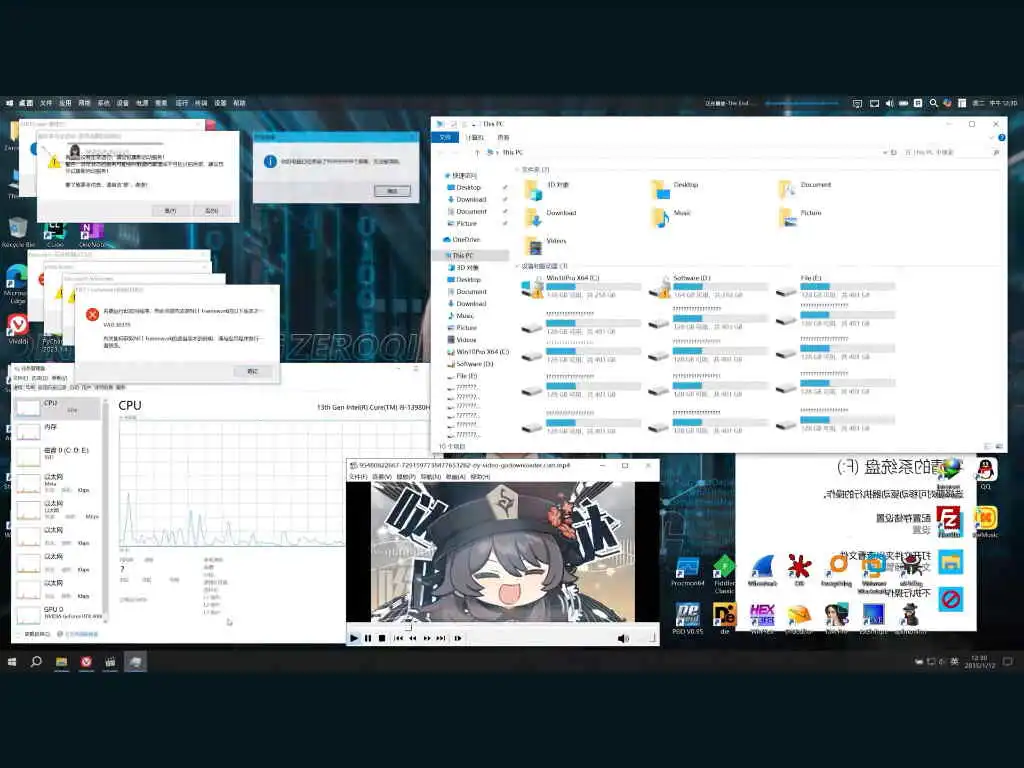
Task: Stop playback in the media player
Action: tap(382, 638)
